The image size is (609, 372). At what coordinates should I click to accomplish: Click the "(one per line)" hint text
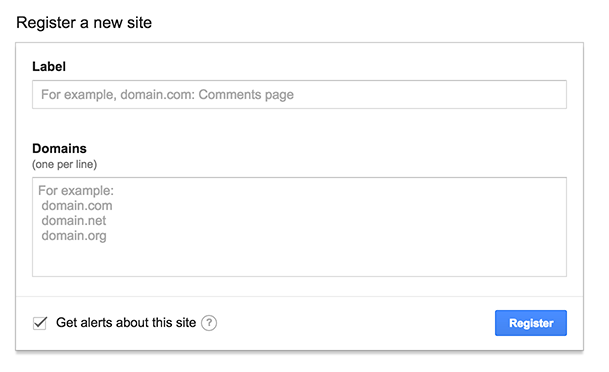(64, 164)
